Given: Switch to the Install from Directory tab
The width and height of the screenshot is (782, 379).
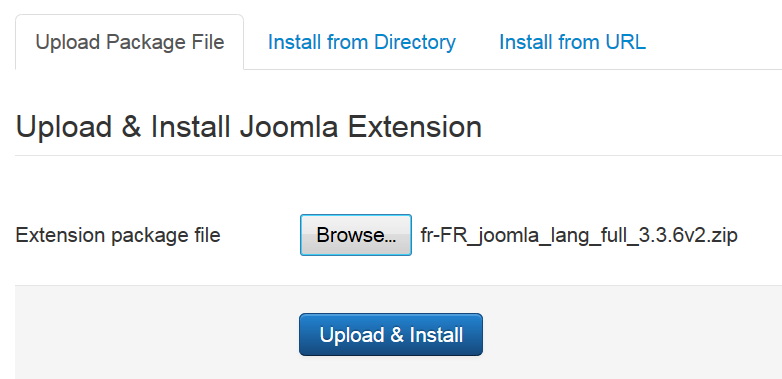Looking at the screenshot, I should point(362,42).
